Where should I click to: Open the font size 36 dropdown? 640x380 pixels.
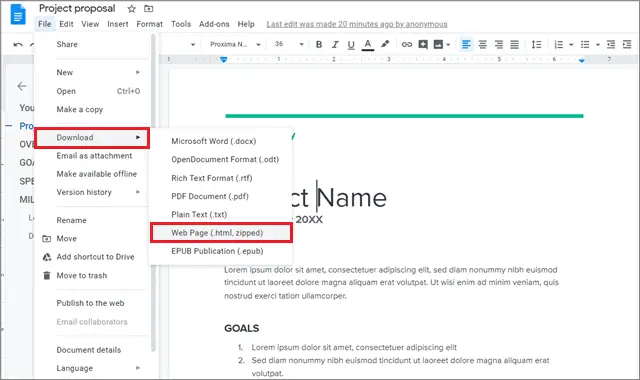[289, 44]
